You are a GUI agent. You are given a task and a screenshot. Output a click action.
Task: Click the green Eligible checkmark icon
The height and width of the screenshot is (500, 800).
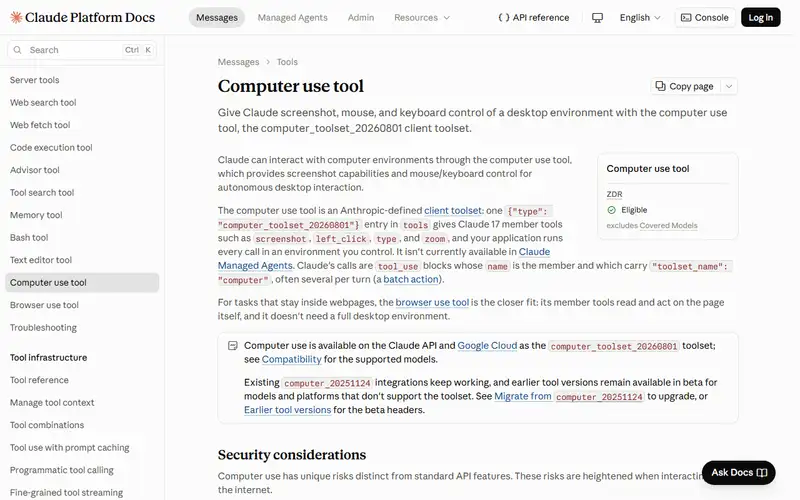click(612, 210)
